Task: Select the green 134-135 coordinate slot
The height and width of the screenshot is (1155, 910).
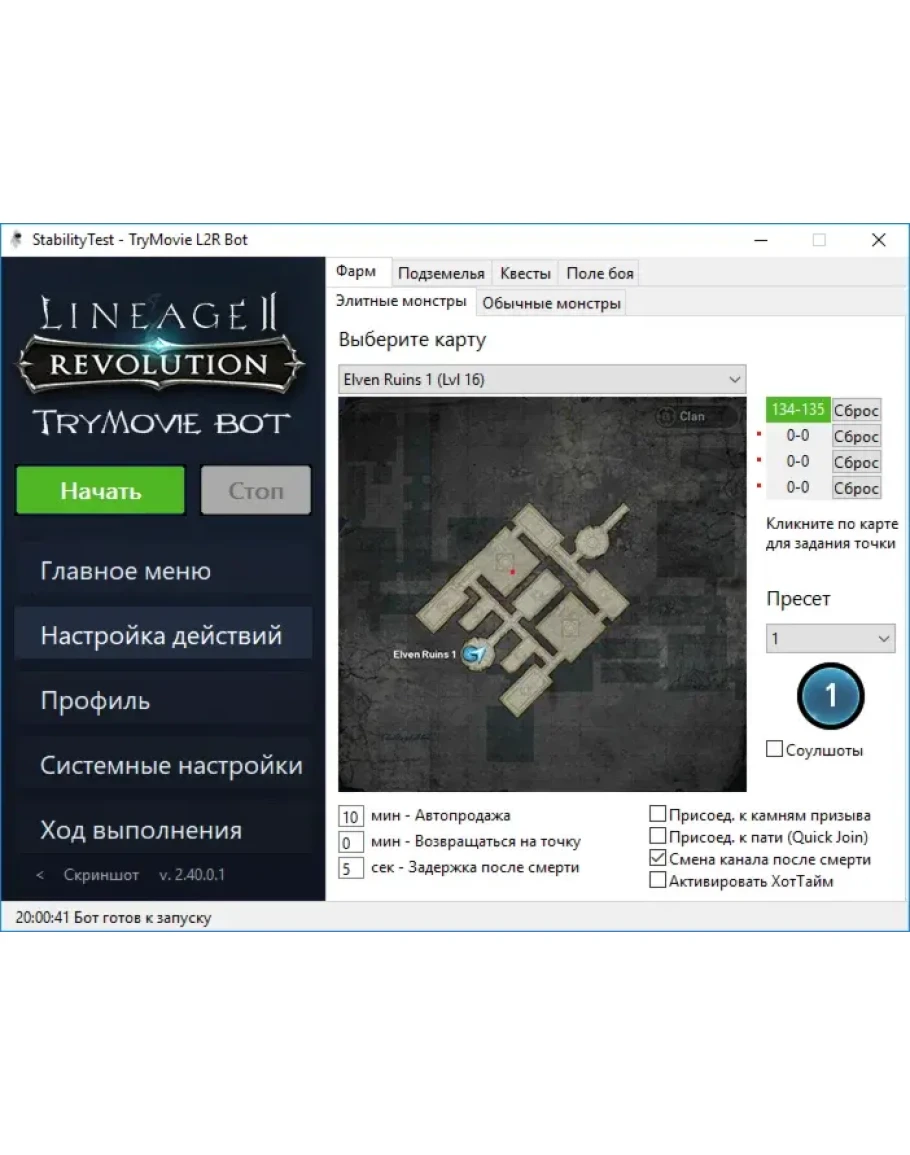Action: [x=798, y=410]
